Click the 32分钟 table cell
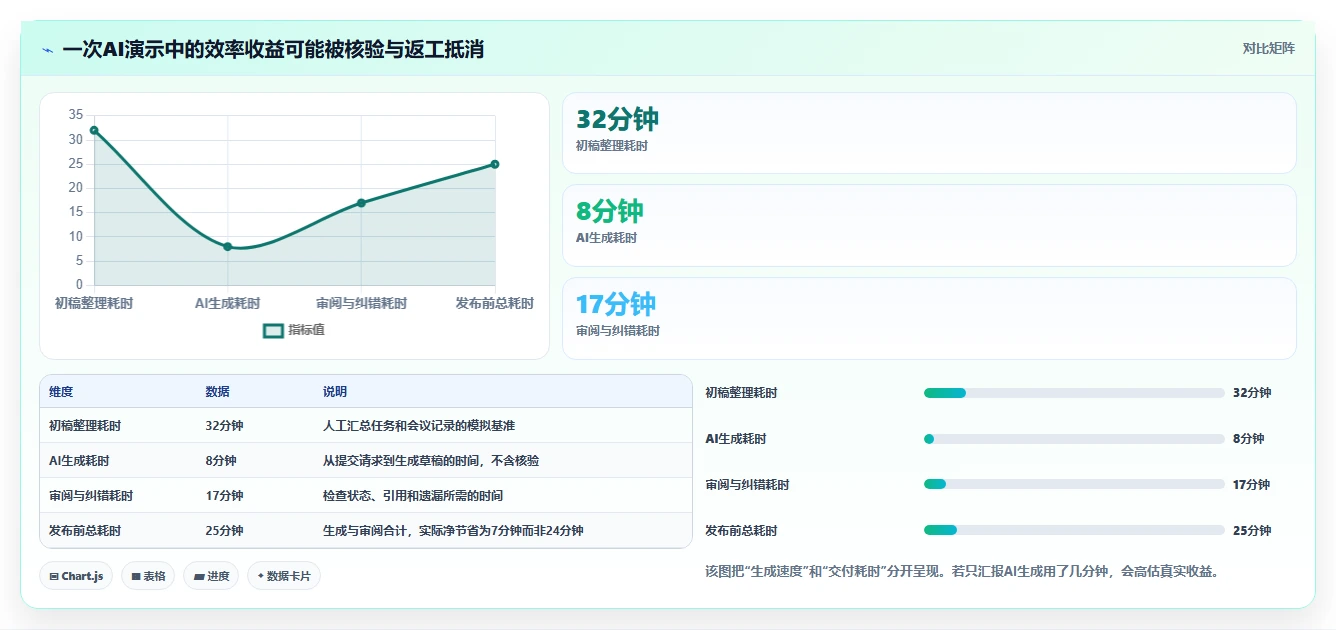 pos(224,426)
